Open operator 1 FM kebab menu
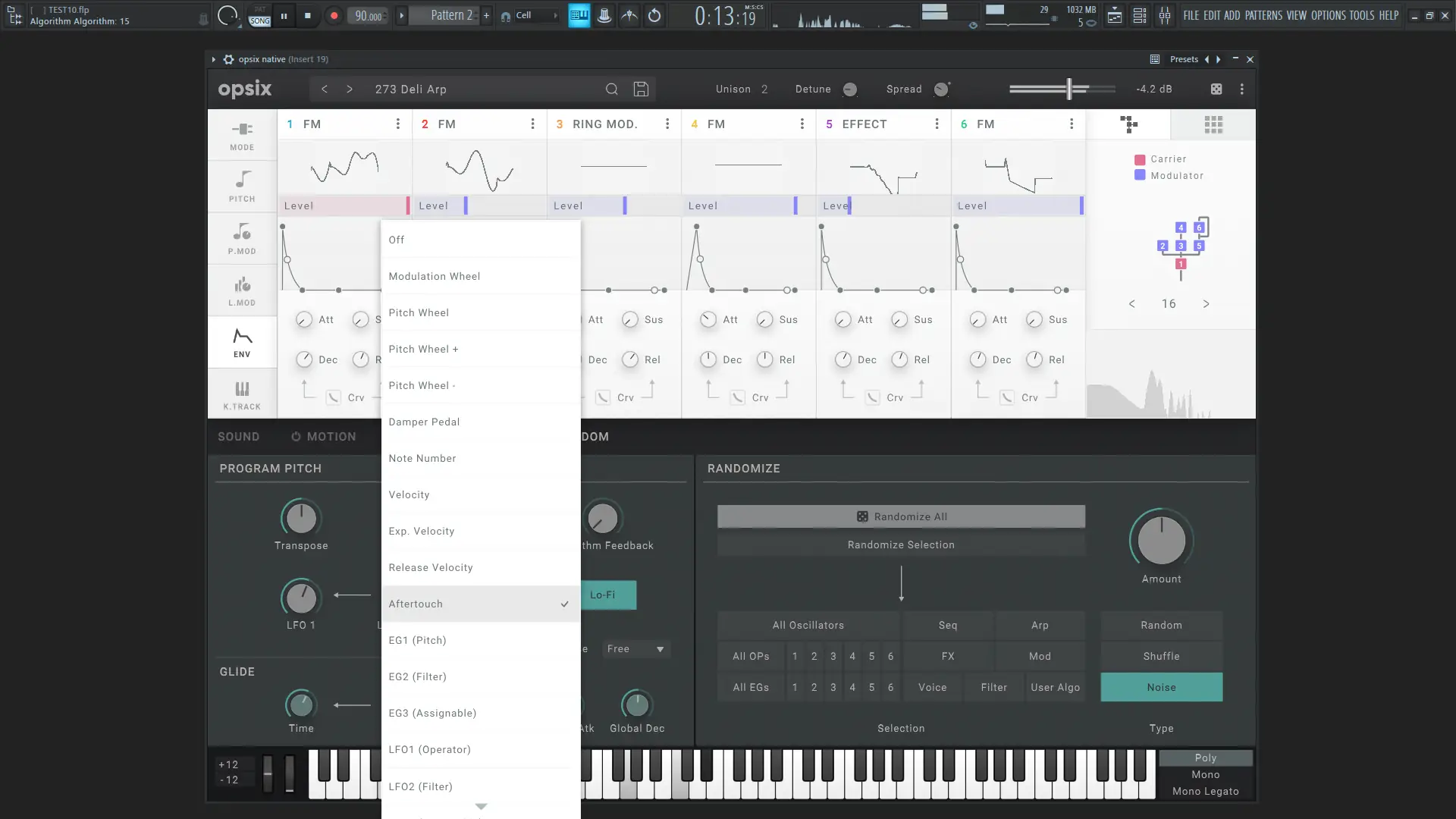 (x=397, y=124)
